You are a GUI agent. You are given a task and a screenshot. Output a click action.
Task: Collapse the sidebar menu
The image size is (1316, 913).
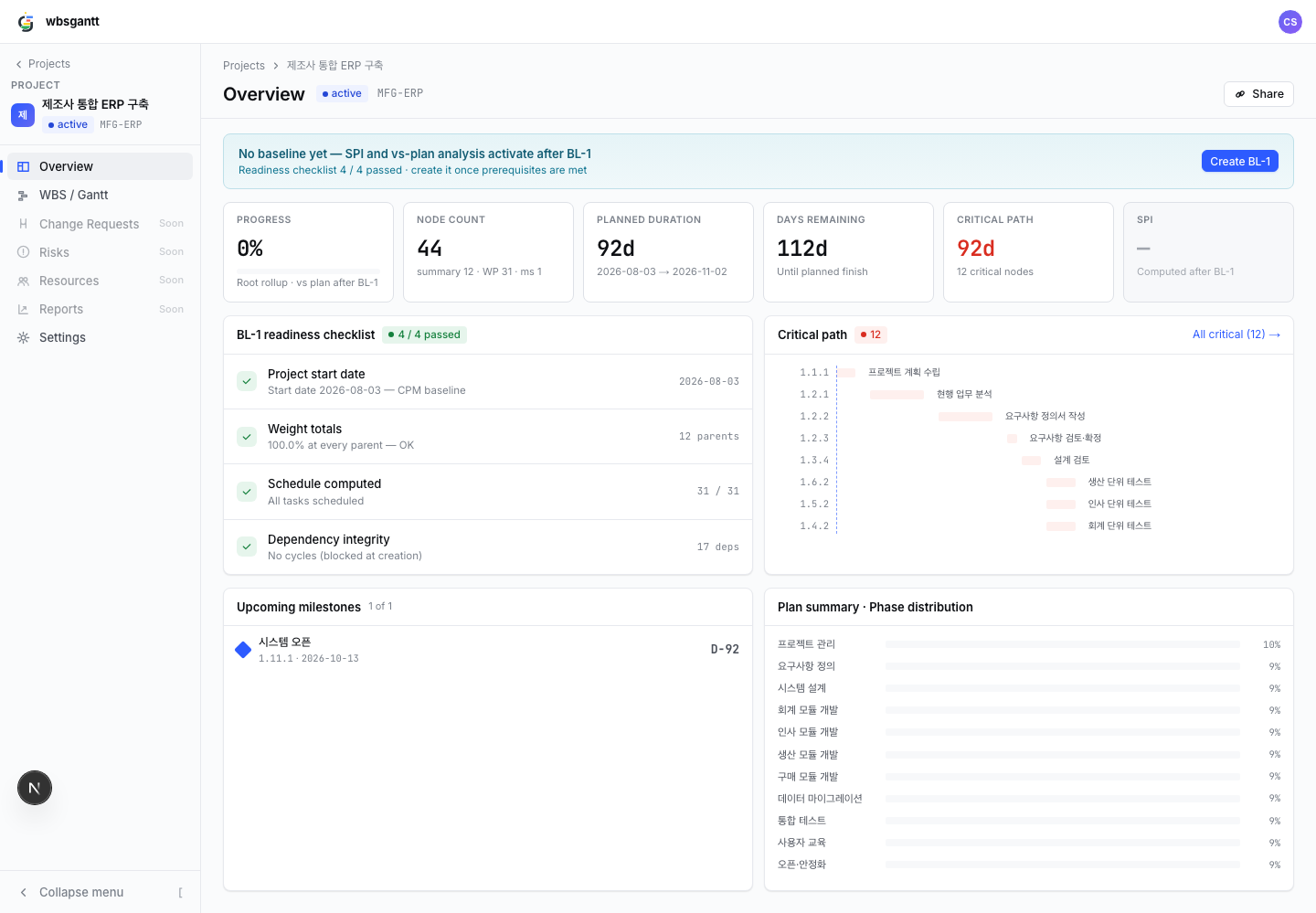[100, 892]
